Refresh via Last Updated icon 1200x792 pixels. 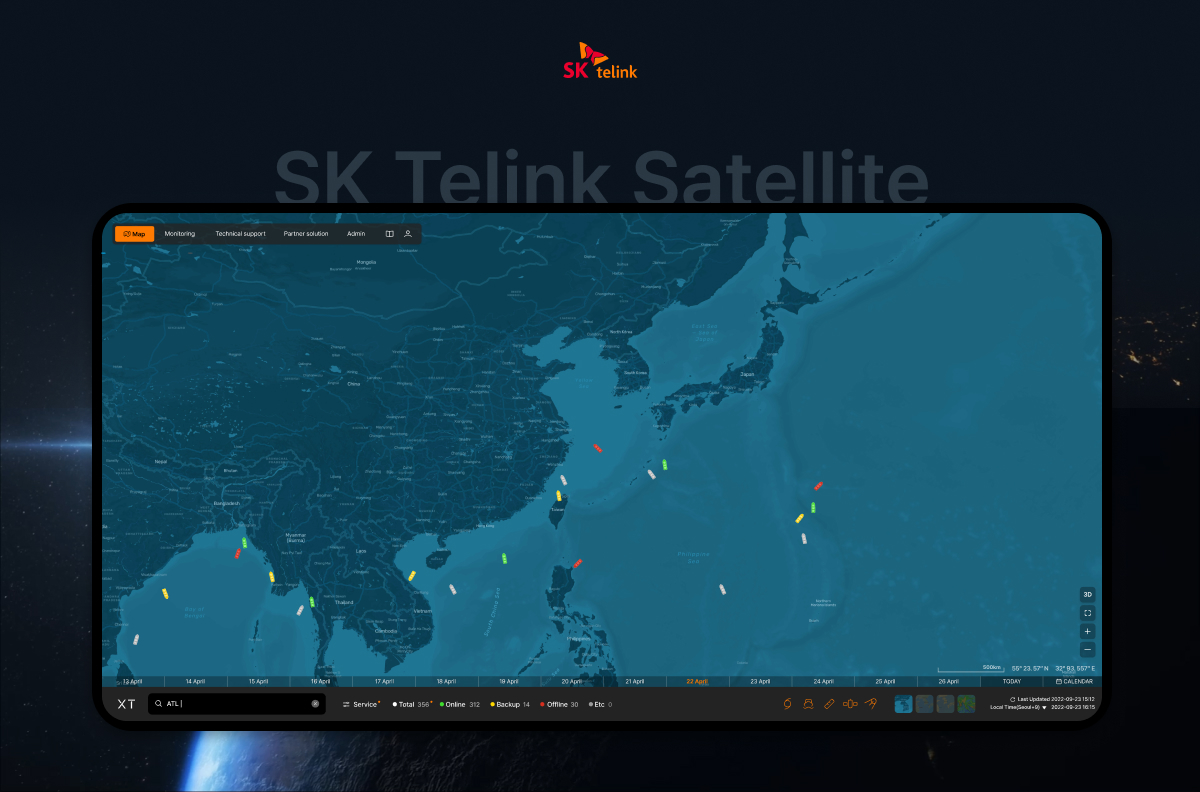(1013, 699)
